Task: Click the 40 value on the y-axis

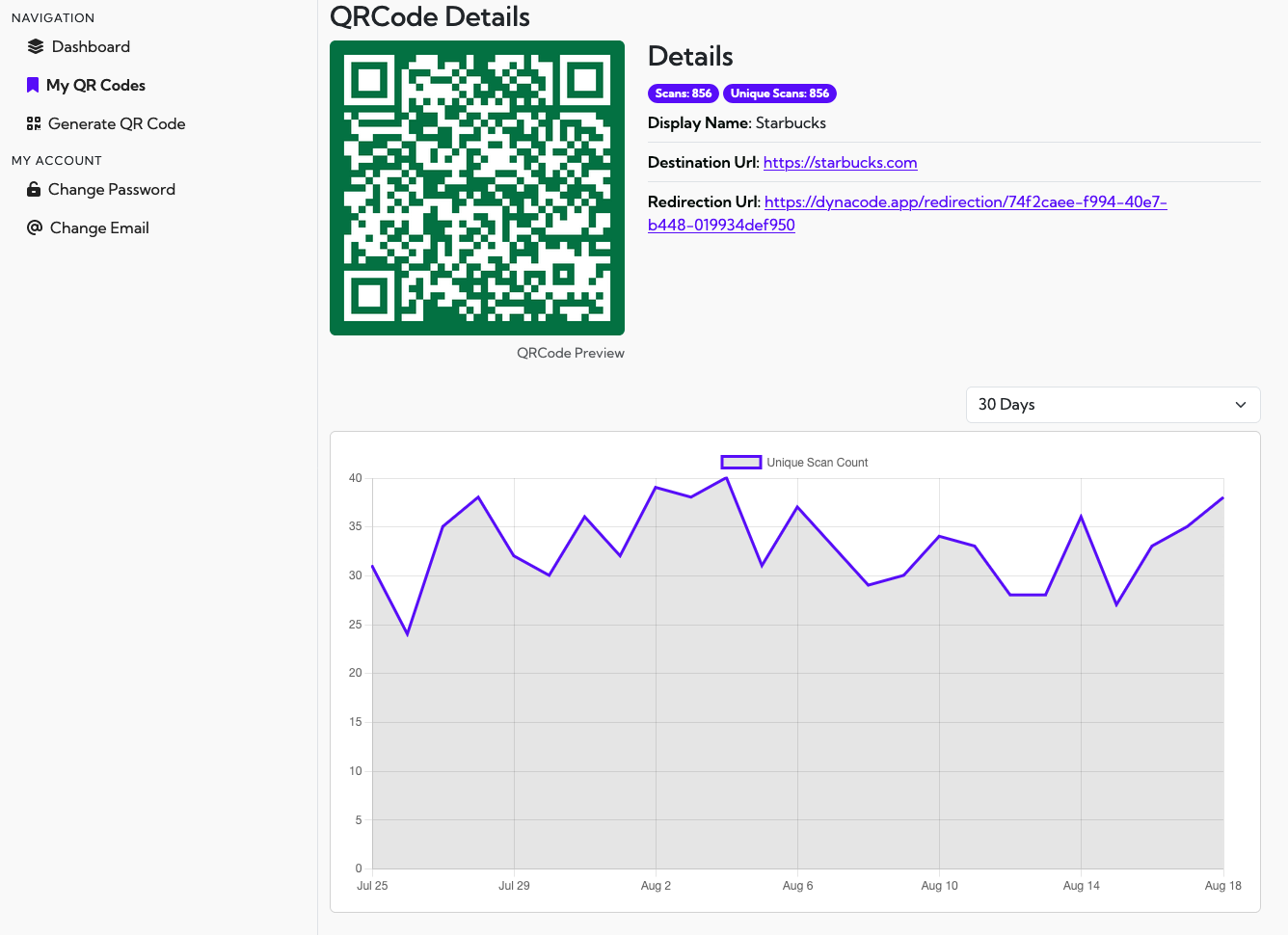Action: coord(355,478)
